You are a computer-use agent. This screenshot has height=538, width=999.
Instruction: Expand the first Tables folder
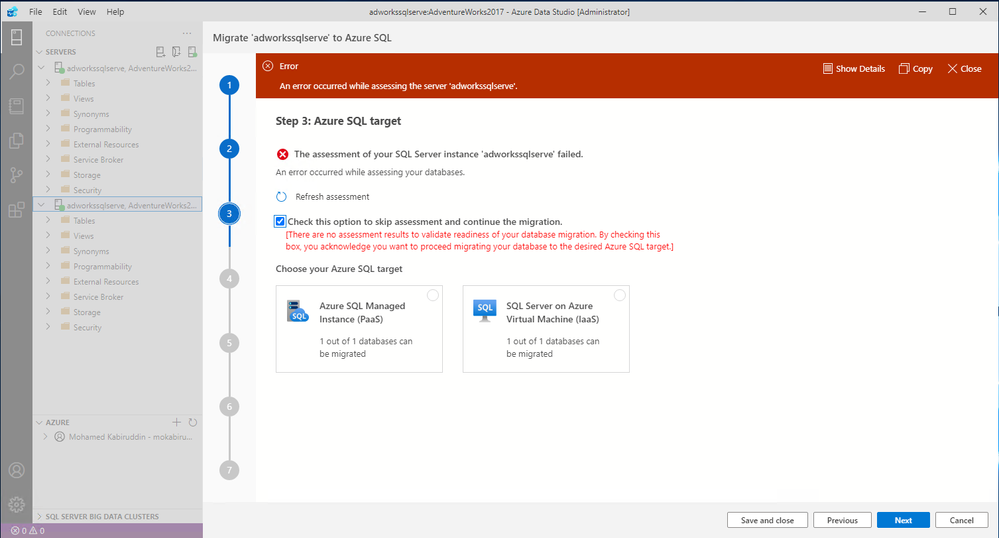click(x=48, y=83)
